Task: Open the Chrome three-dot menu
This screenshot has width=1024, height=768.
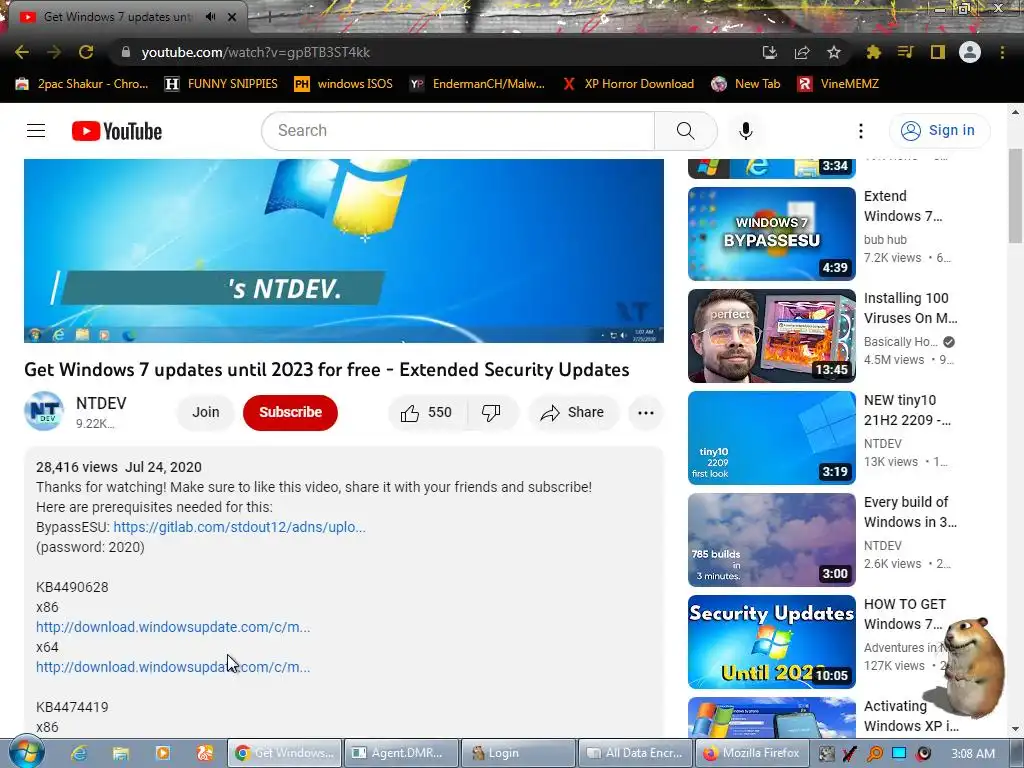Action: point(1002,52)
